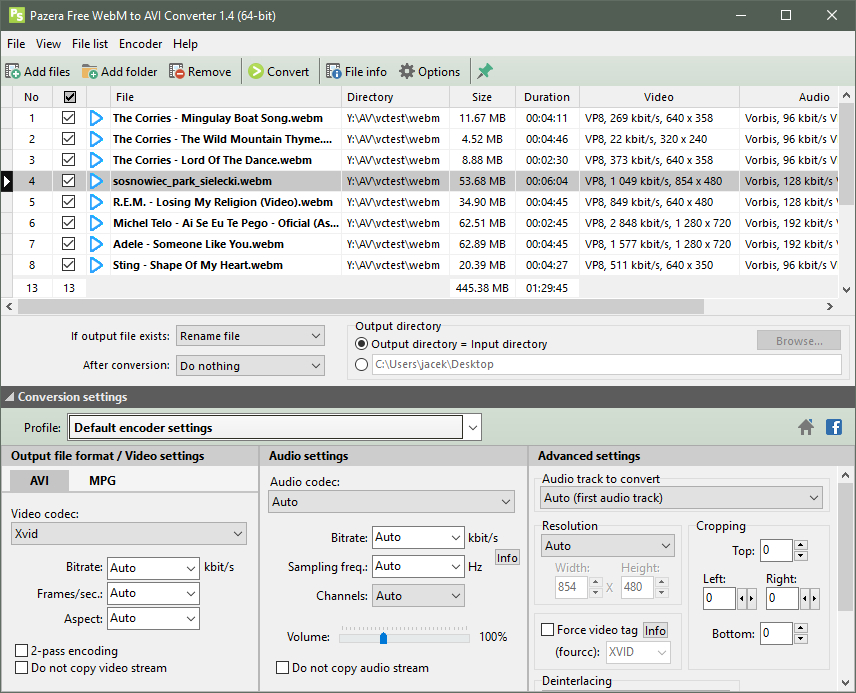Open the Encoder menu

[x=140, y=44]
